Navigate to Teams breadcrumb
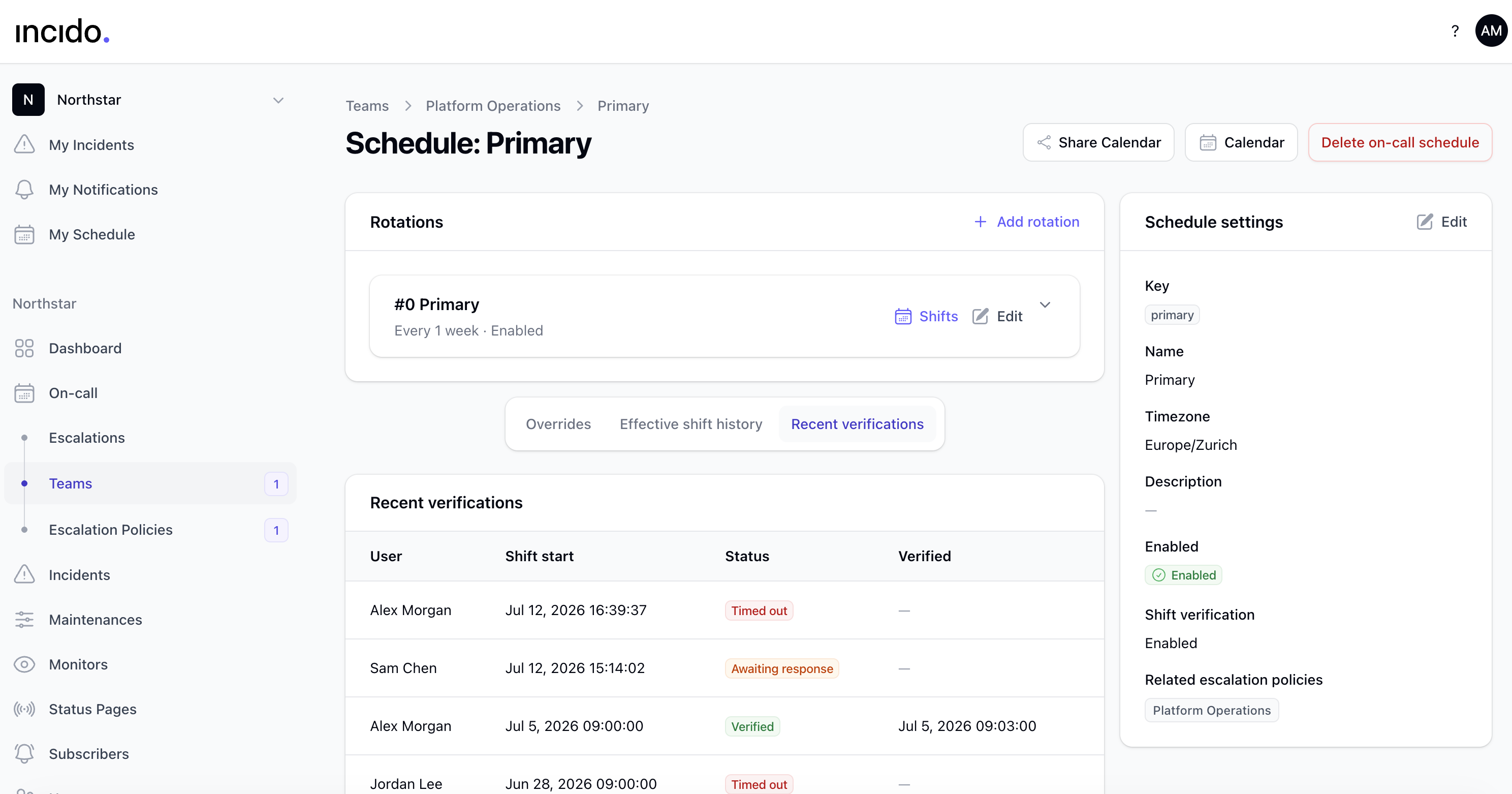The width and height of the screenshot is (1512, 794). pyautogui.click(x=367, y=106)
